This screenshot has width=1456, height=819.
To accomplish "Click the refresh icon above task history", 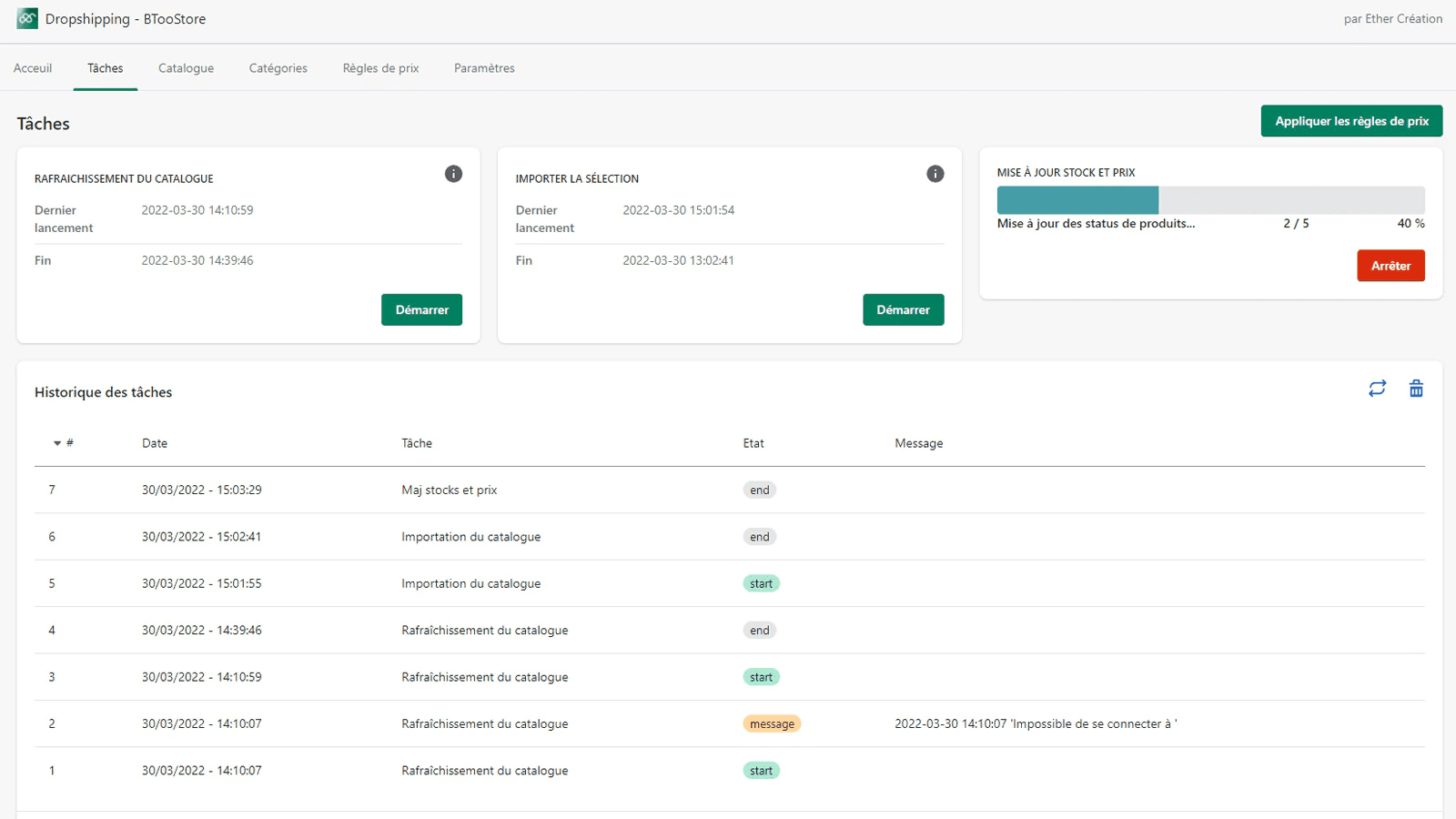I will click(x=1378, y=388).
